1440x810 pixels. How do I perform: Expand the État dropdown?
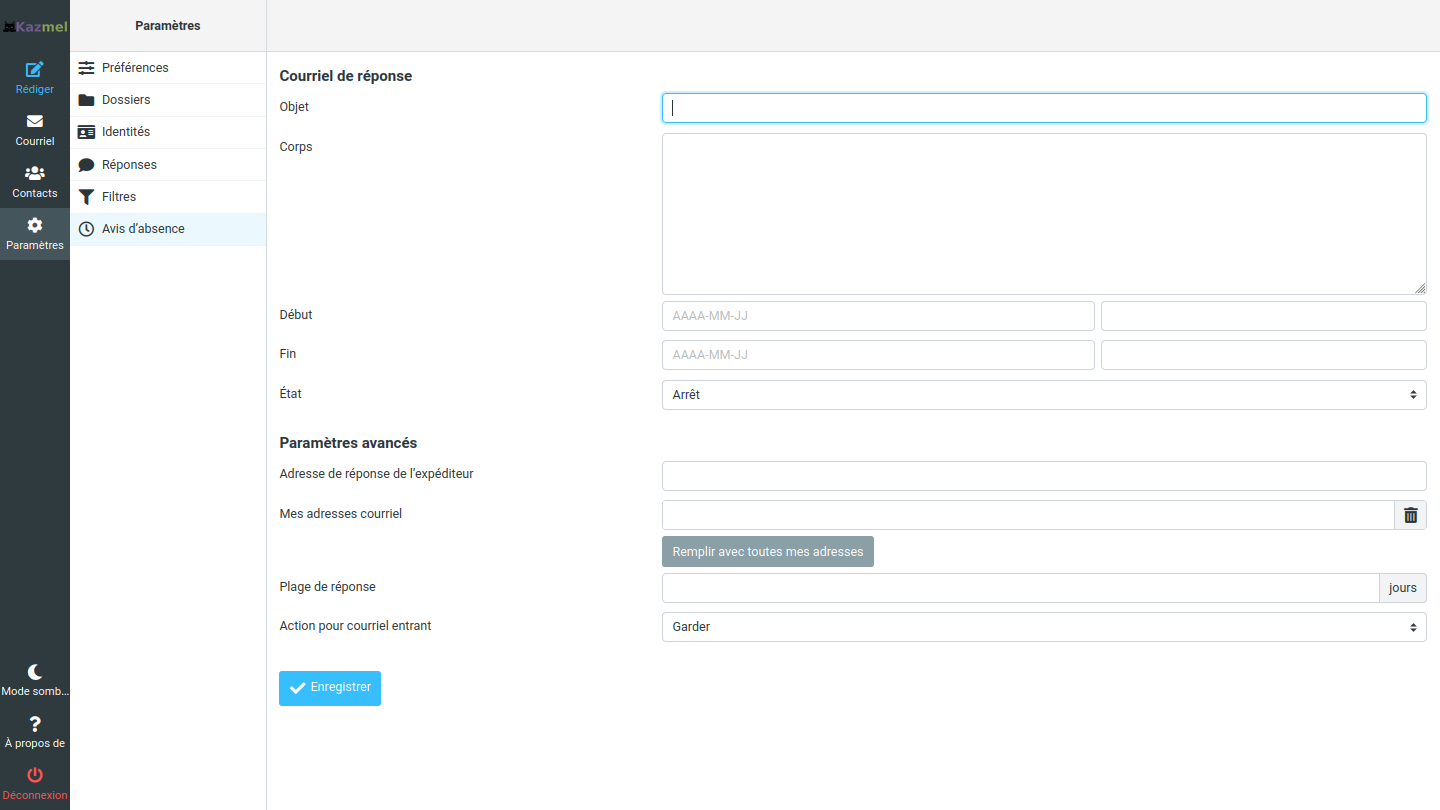coord(1043,395)
